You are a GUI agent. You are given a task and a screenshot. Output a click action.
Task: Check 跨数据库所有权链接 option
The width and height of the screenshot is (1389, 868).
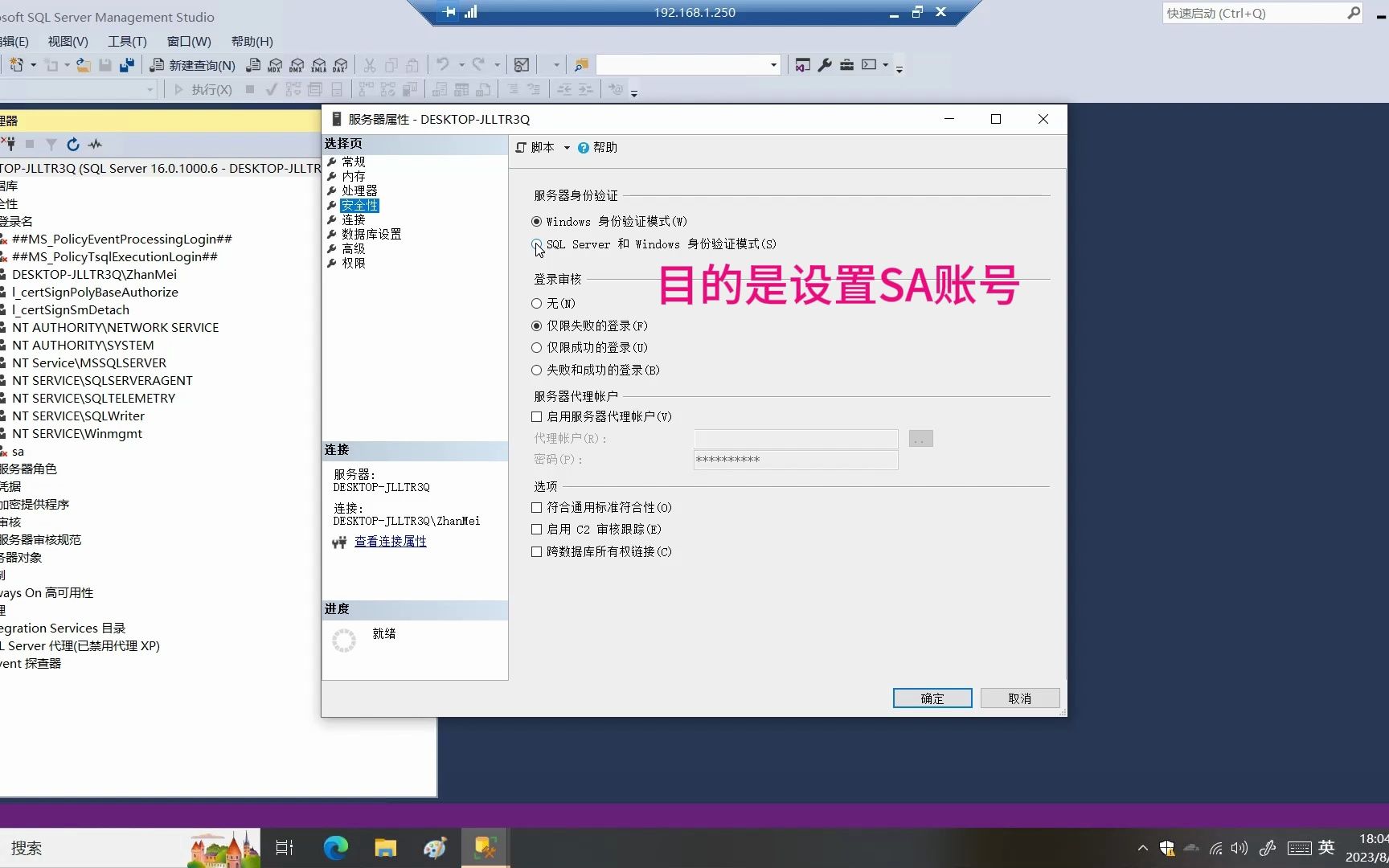point(536,551)
